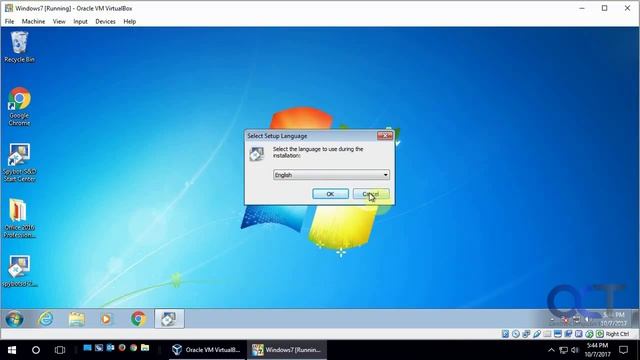Open the Google Chrome desktop shortcut
The height and width of the screenshot is (360, 640).
[x=19, y=106]
